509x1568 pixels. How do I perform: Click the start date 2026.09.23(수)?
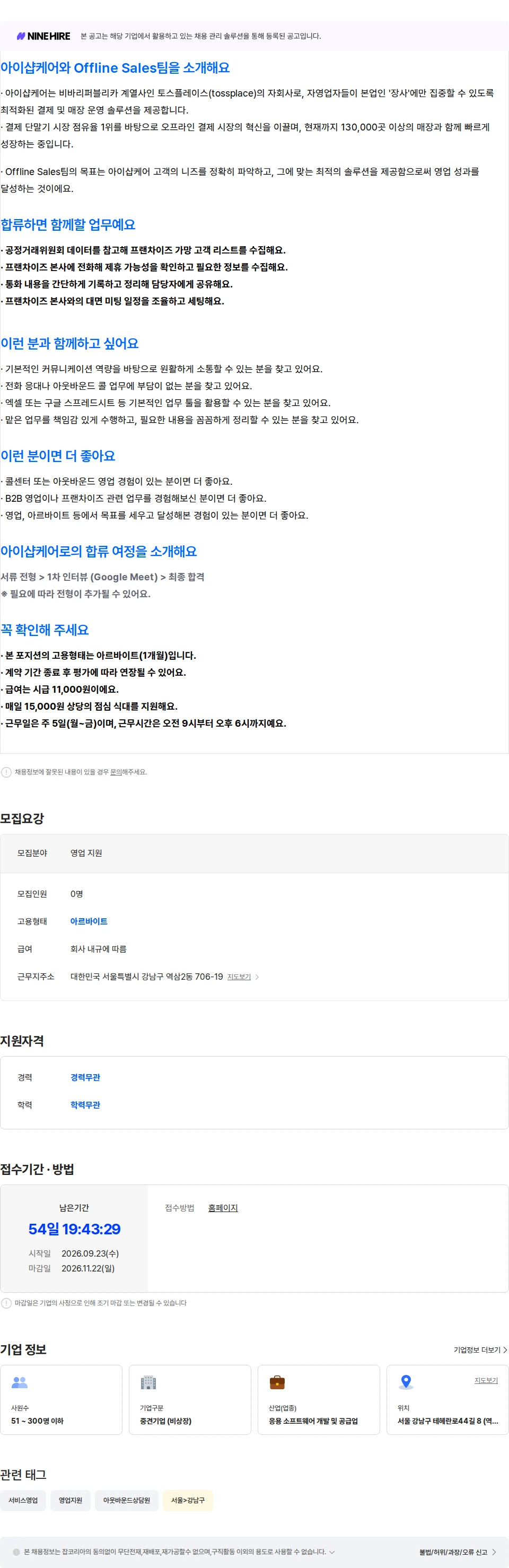pyautogui.click(x=90, y=1253)
